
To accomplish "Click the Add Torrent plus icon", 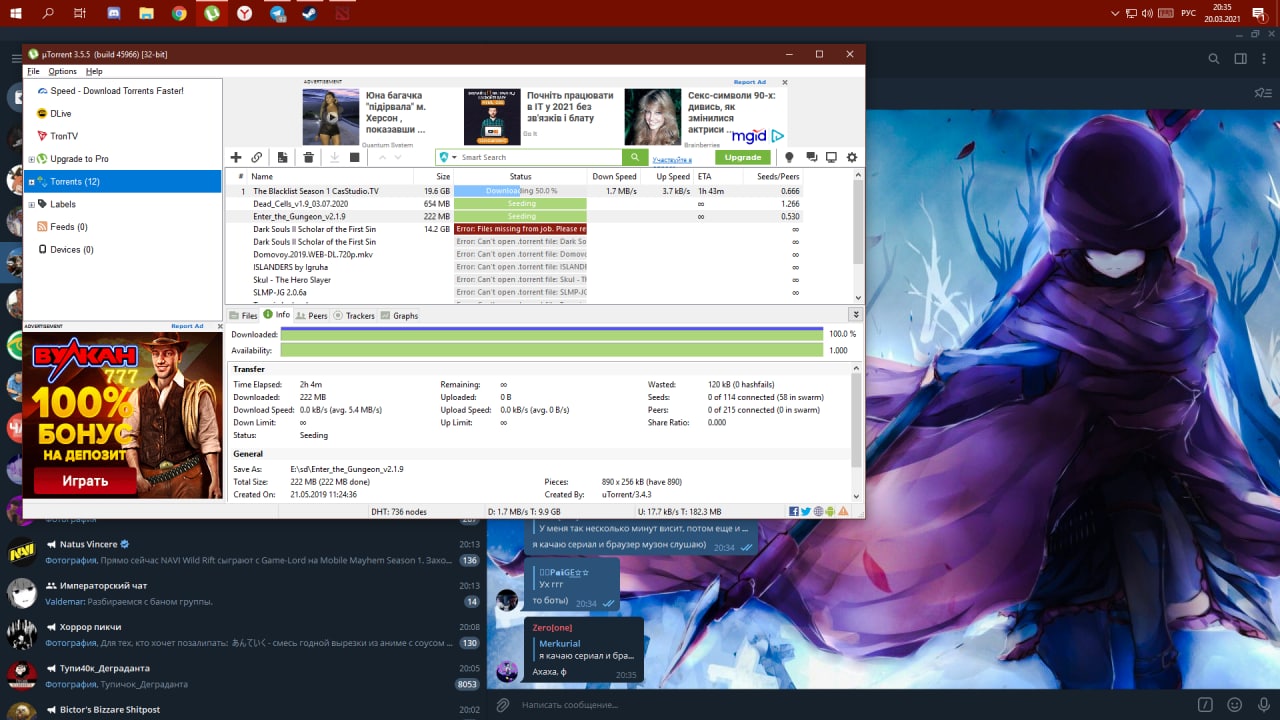I will point(236,157).
